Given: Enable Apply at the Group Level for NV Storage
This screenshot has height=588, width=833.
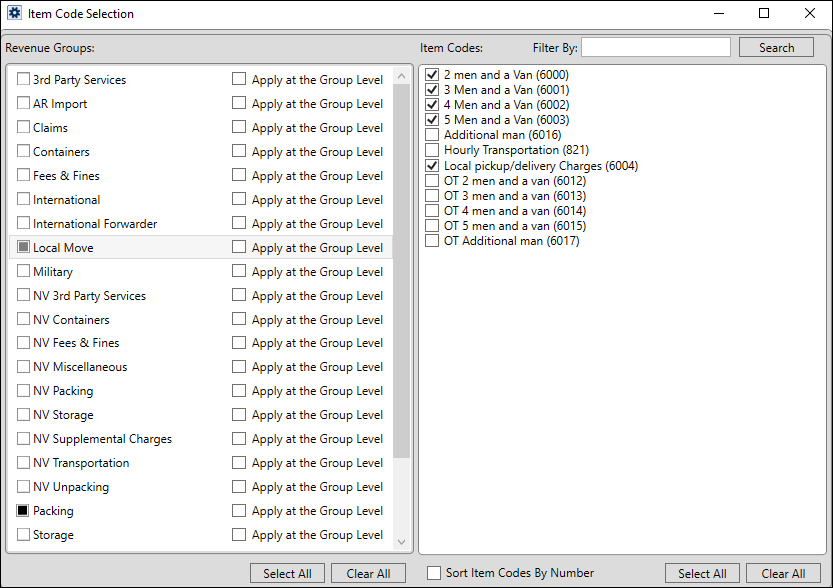Looking at the screenshot, I should pos(238,415).
